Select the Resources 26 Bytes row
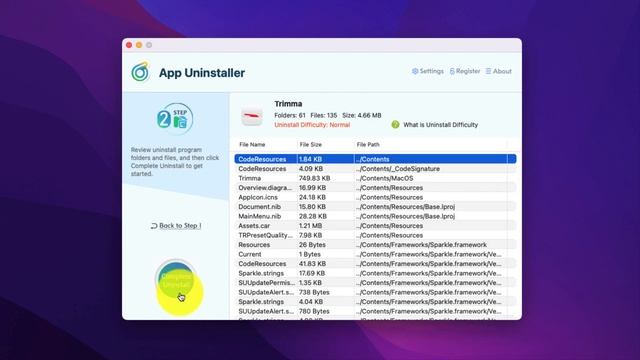The height and width of the screenshot is (360, 640). (375, 244)
